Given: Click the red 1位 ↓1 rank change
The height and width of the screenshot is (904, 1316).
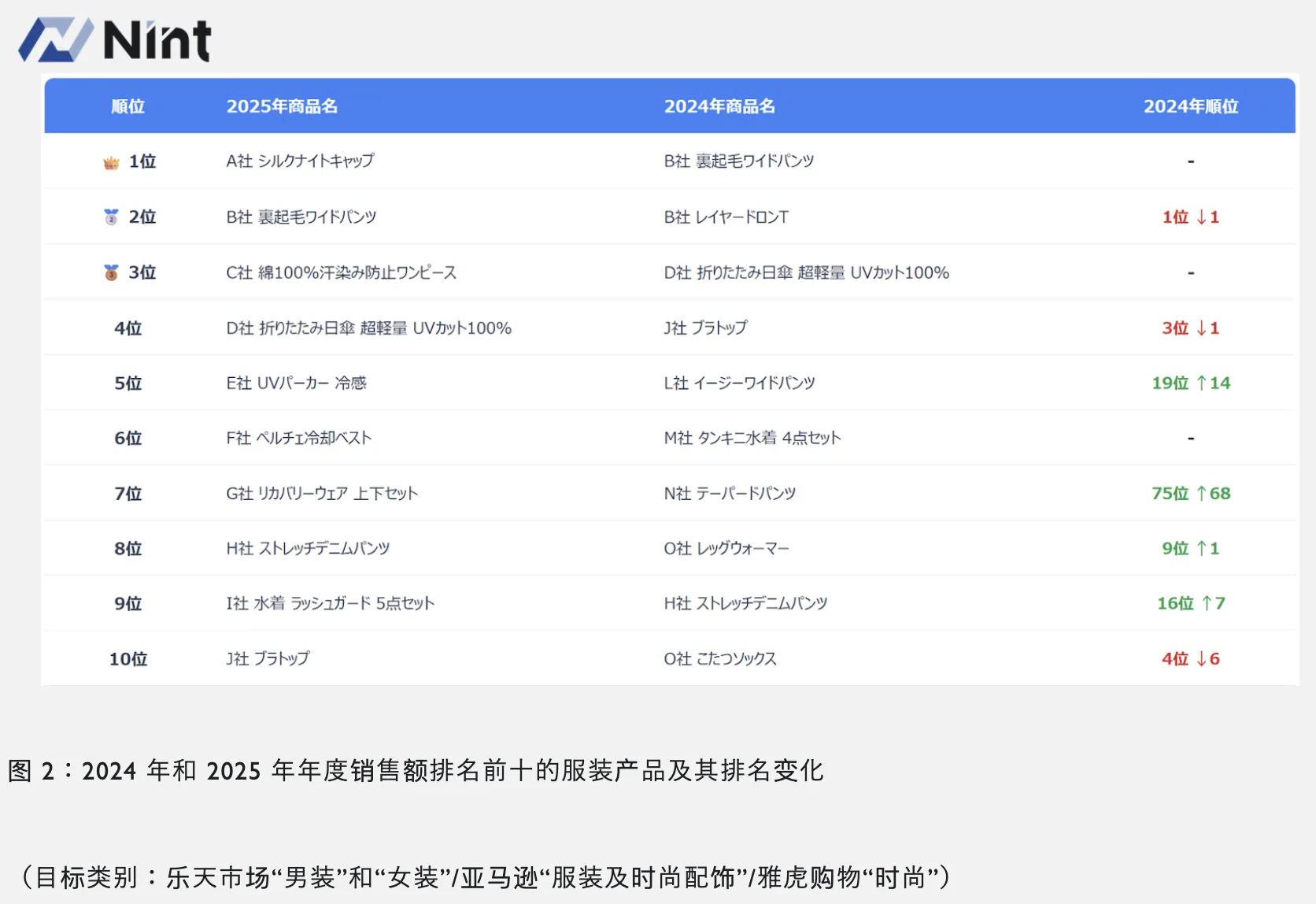Looking at the screenshot, I should pyautogui.click(x=1191, y=217).
